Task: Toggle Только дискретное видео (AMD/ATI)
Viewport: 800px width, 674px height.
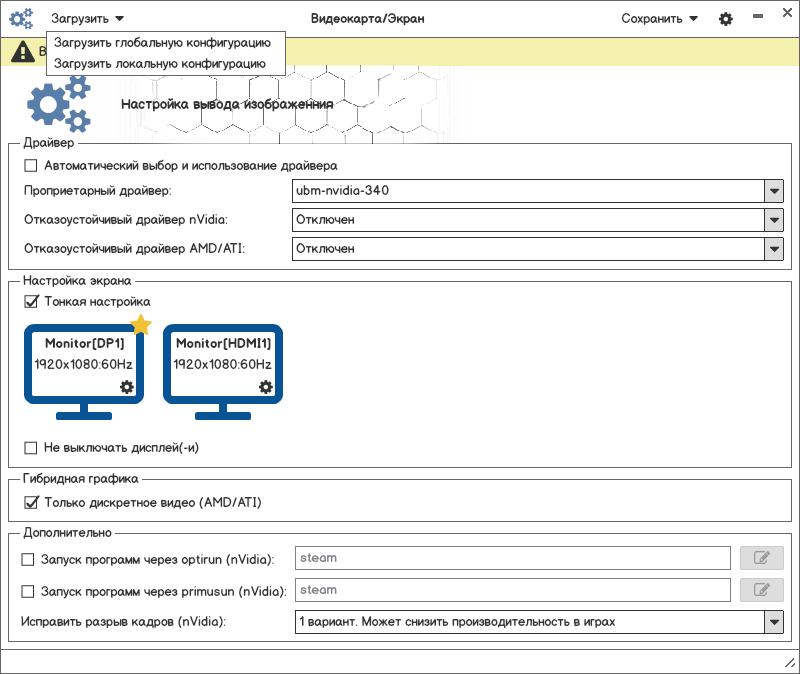Action: [31, 503]
